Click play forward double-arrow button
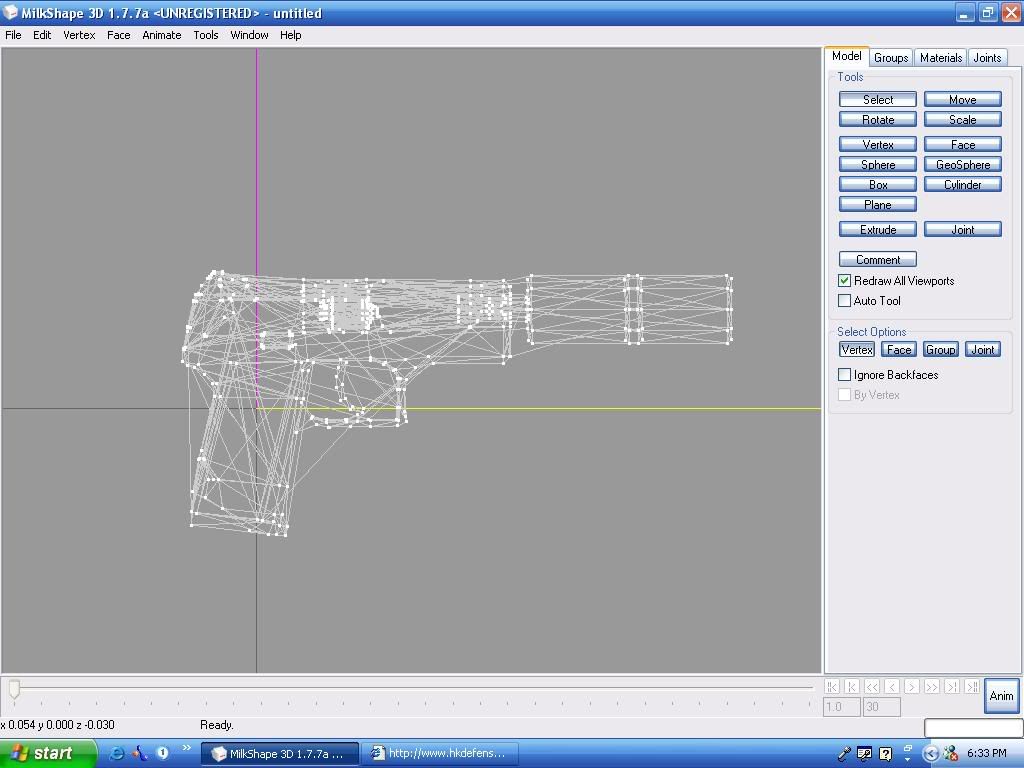Viewport: 1024px width, 768px height. pos(932,686)
